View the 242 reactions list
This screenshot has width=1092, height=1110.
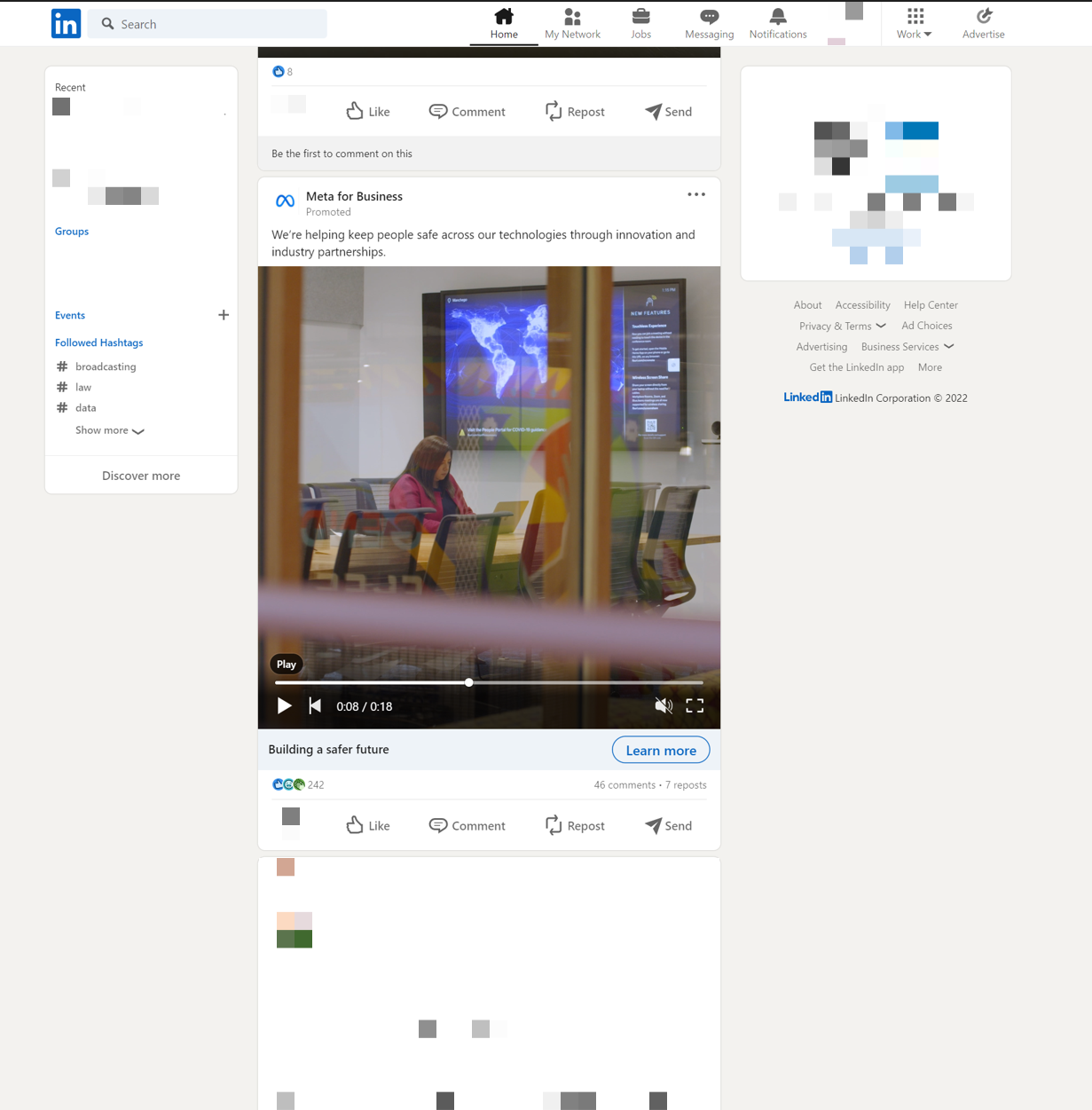pyautogui.click(x=298, y=784)
